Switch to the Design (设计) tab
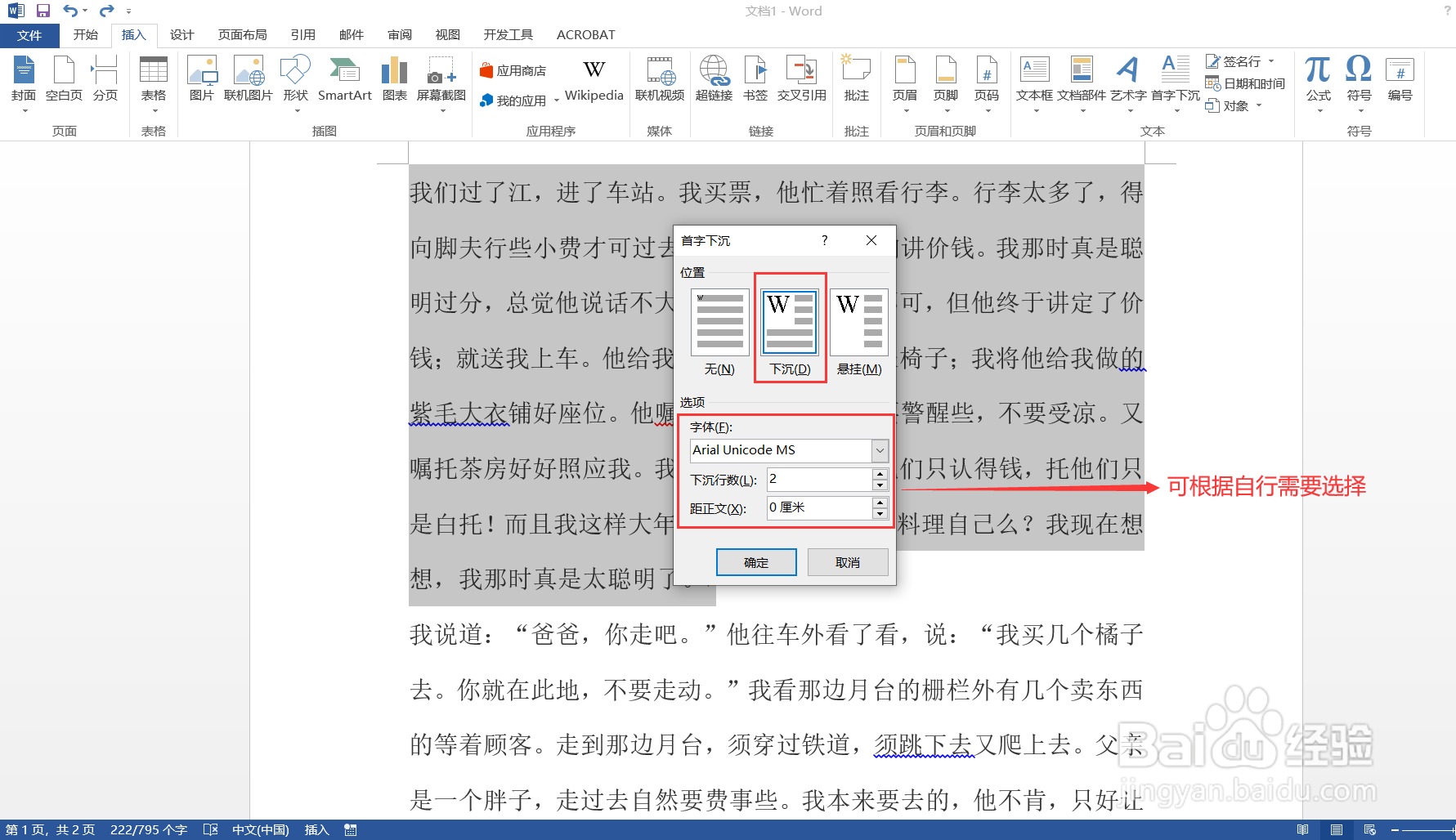Viewport: 1456px width, 840px height. click(181, 34)
